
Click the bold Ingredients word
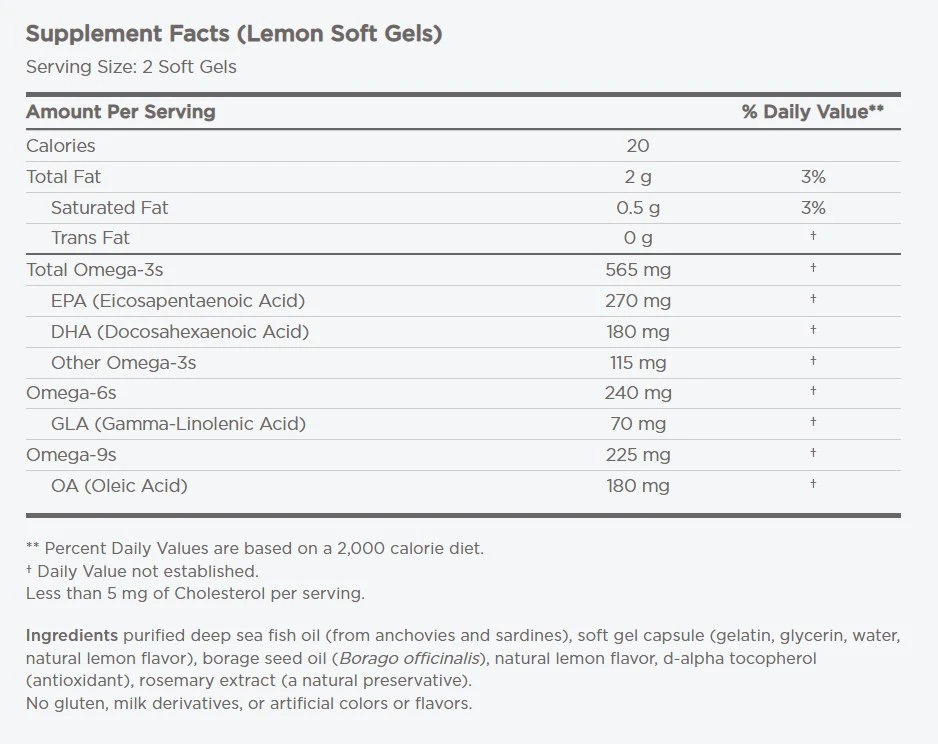(71, 635)
